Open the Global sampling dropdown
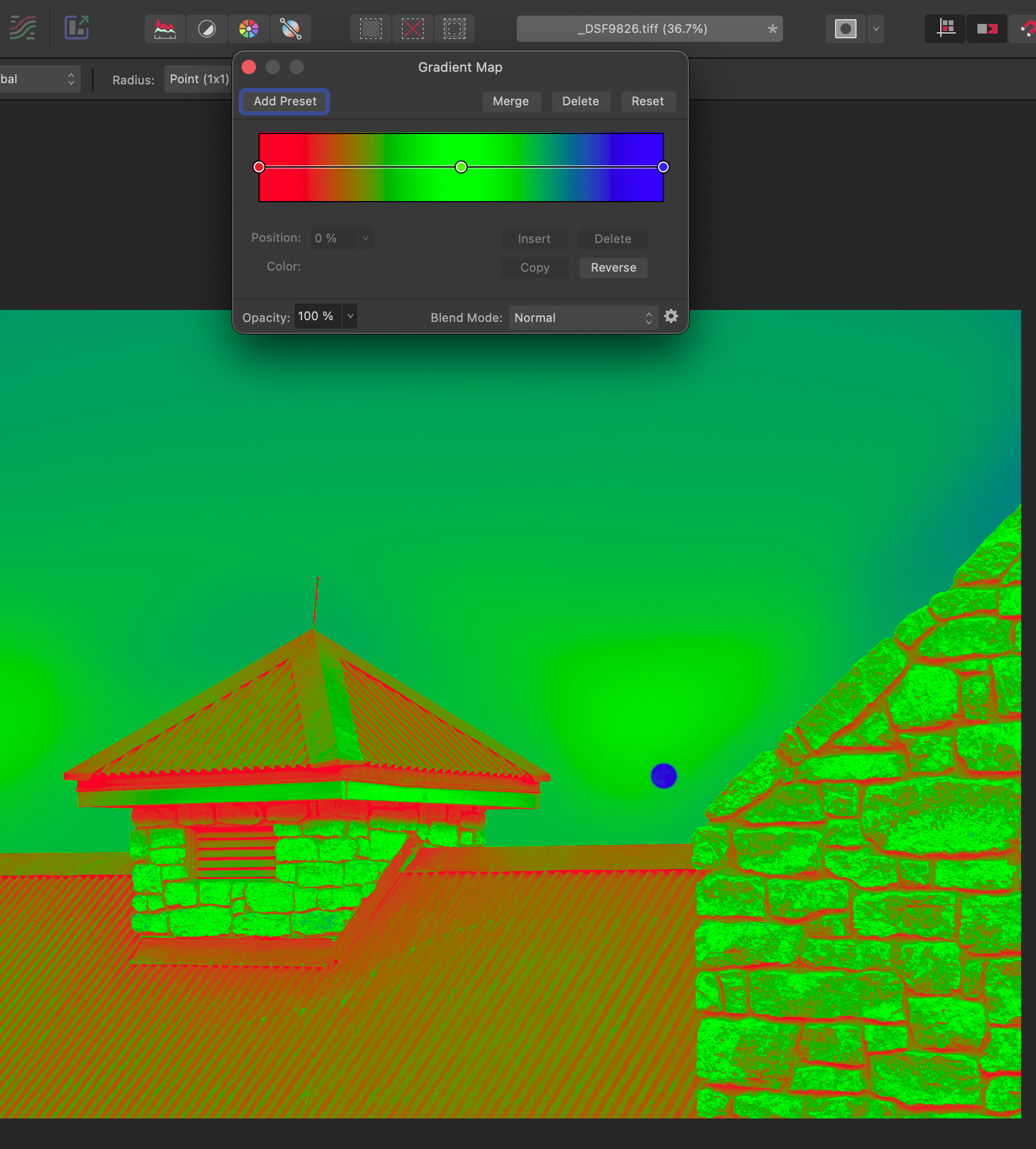The height and width of the screenshot is (1149, 1036). coord(39,79)
